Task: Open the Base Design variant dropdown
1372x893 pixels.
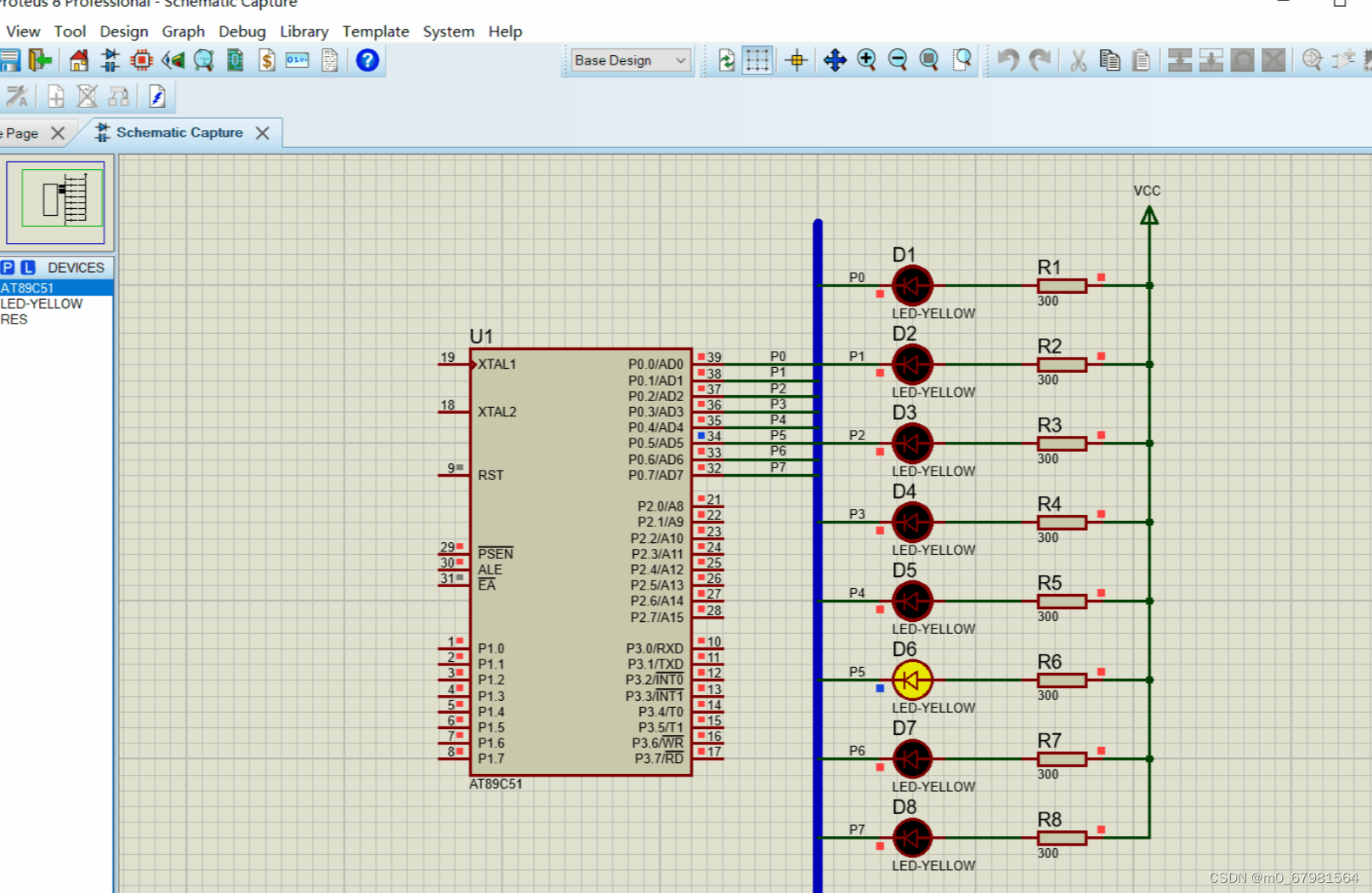Action: 630,60
